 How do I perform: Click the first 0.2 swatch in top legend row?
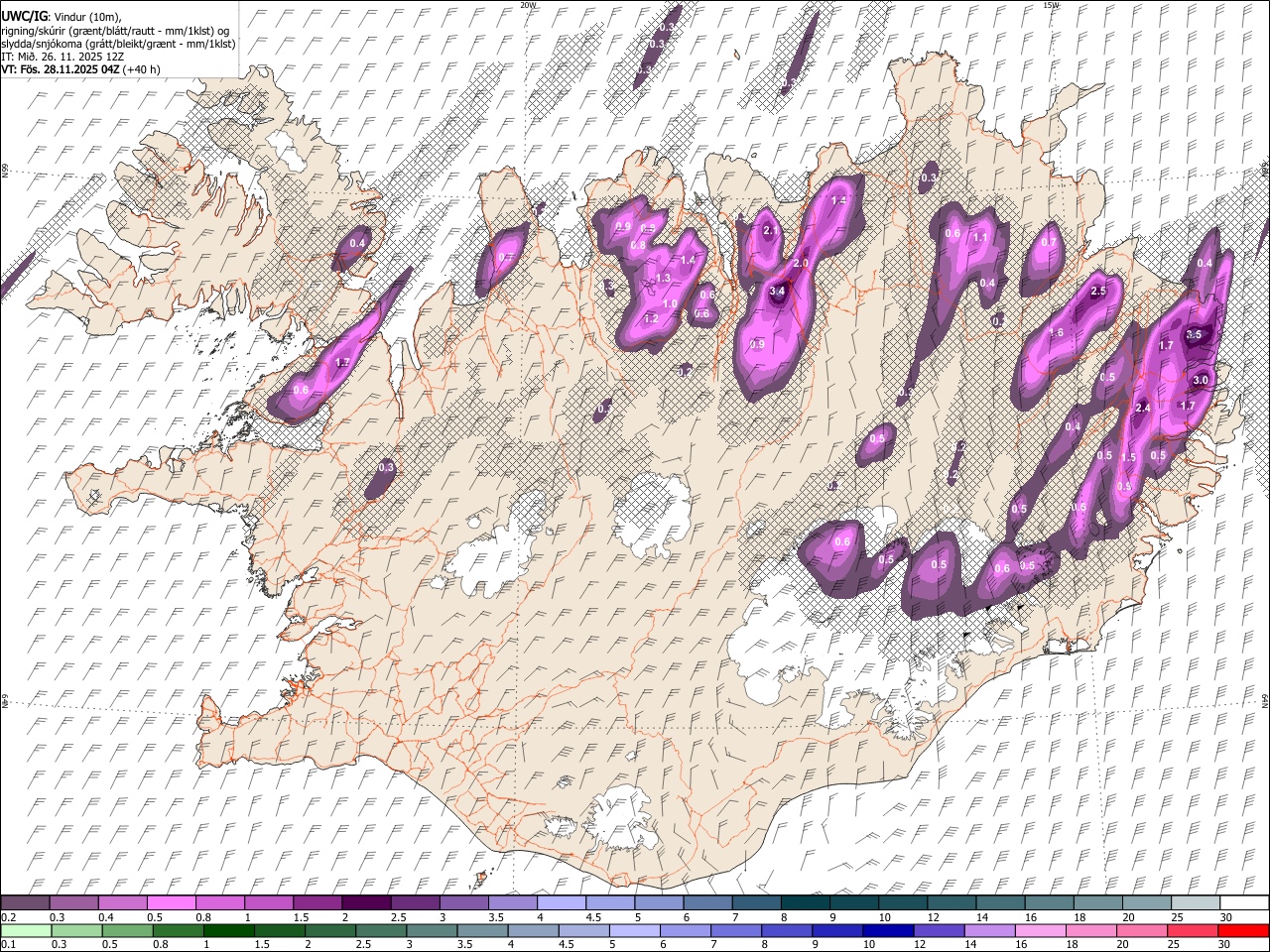pos(25,902)
